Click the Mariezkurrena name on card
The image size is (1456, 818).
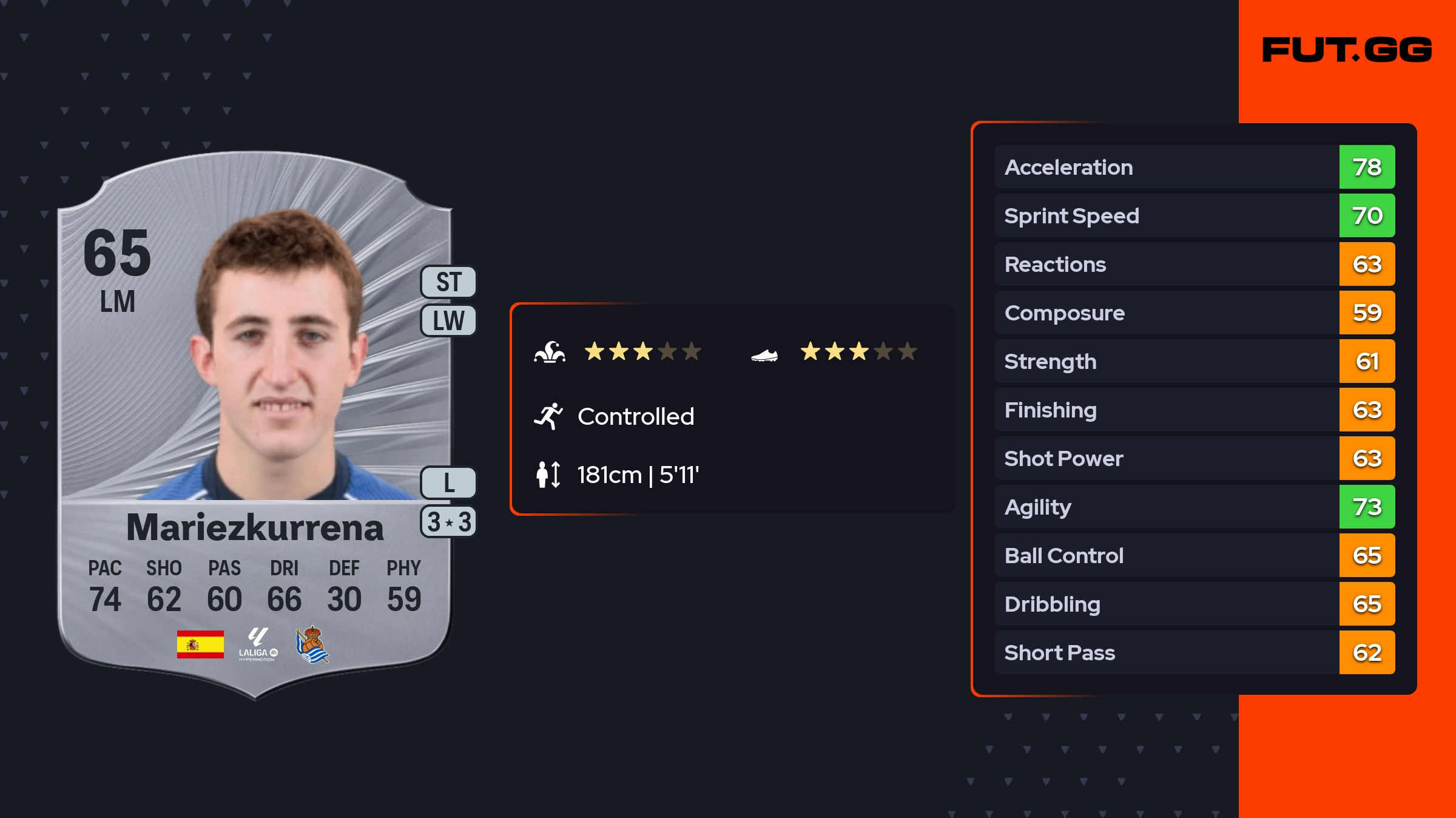(x=255, y=528)
